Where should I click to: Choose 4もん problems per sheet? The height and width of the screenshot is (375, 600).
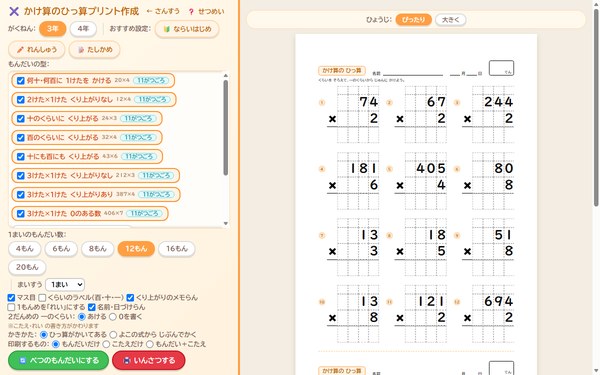pos(24,249)
